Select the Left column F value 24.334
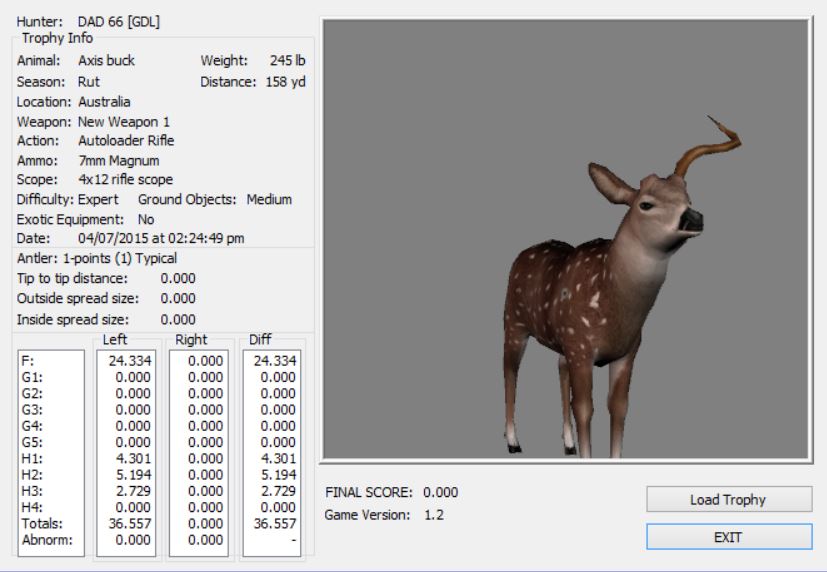Image resolution: width=827 pixels, height=572 pixels. [130, 361]
